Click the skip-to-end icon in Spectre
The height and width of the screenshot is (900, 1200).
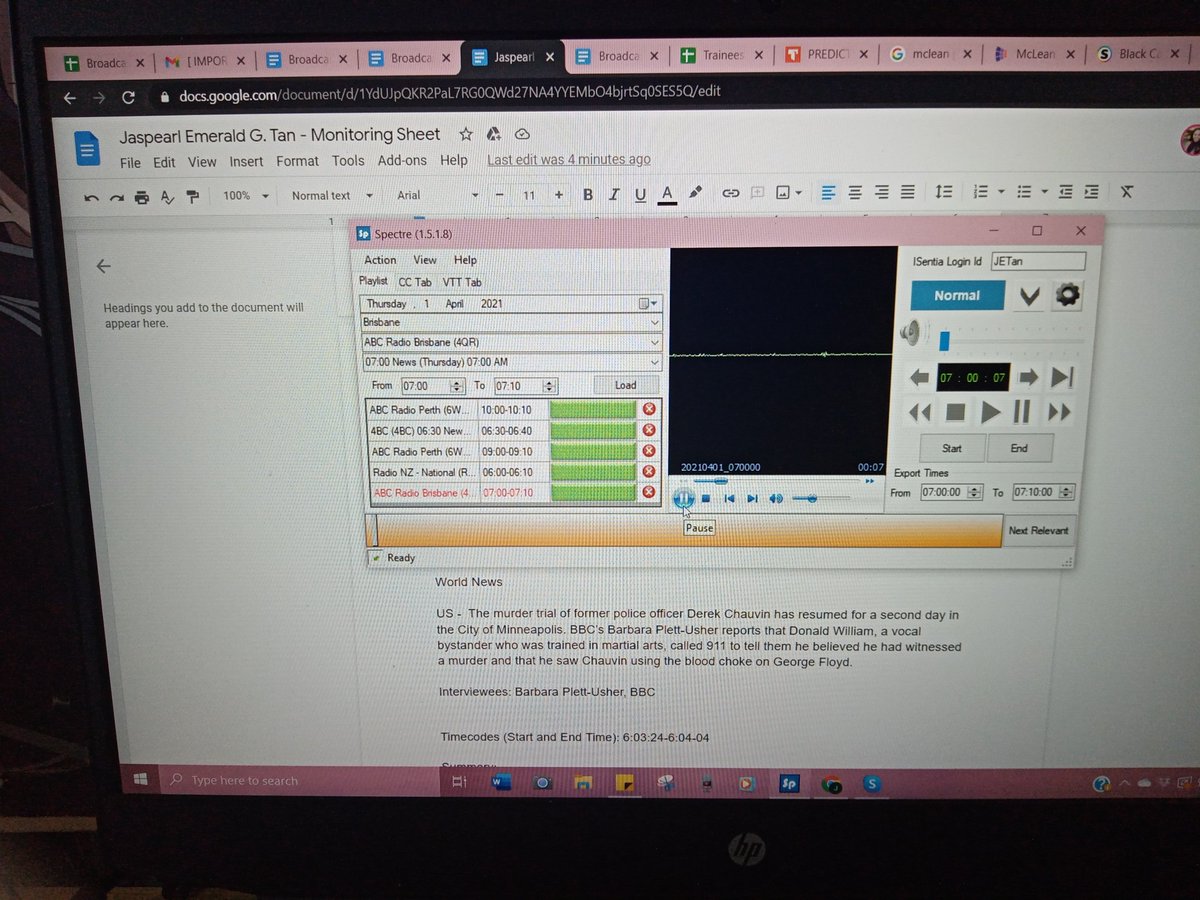pos(1063,377)
